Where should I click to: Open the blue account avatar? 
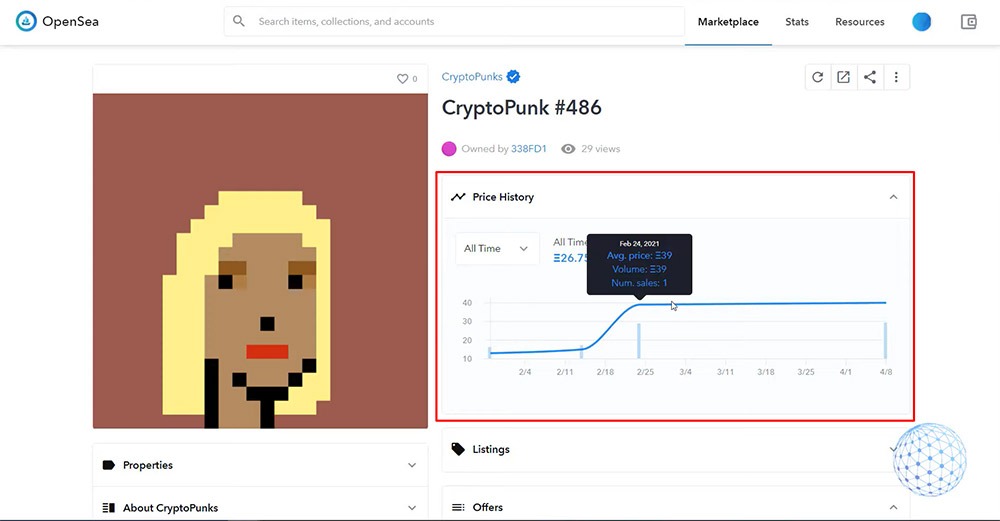pos(922,22)
